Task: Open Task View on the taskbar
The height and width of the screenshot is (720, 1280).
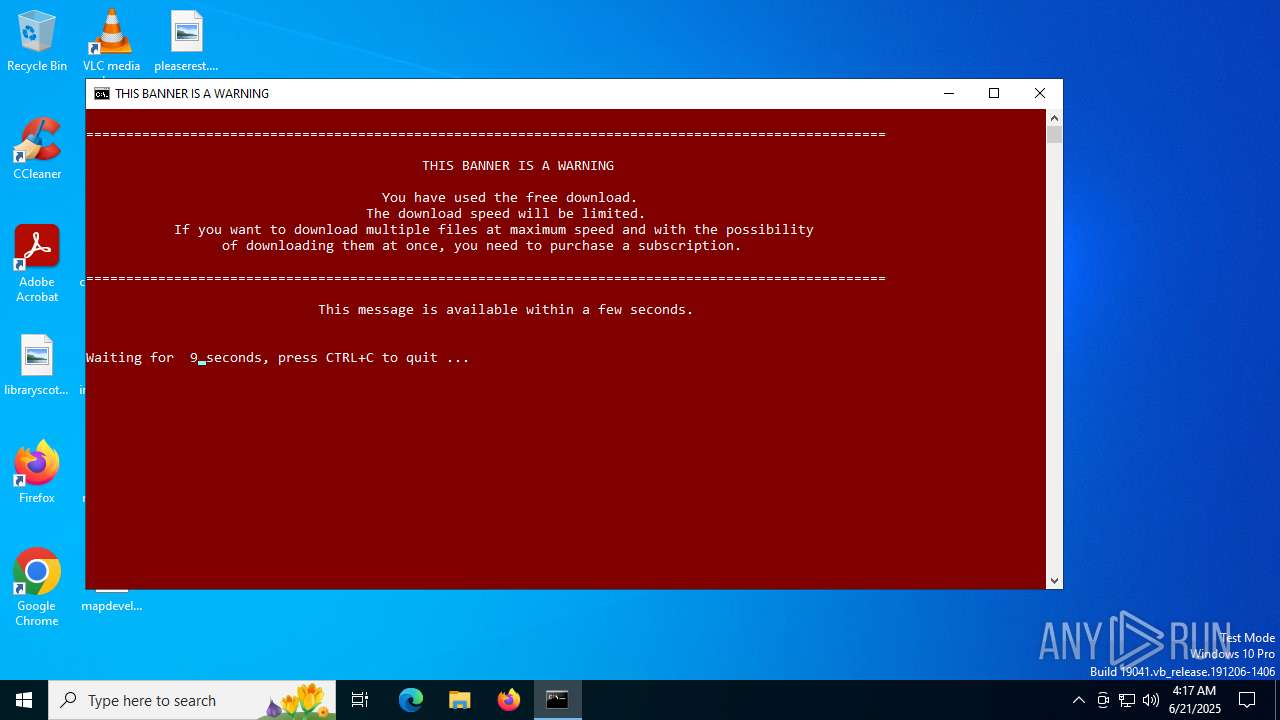Action: [360, 700]
